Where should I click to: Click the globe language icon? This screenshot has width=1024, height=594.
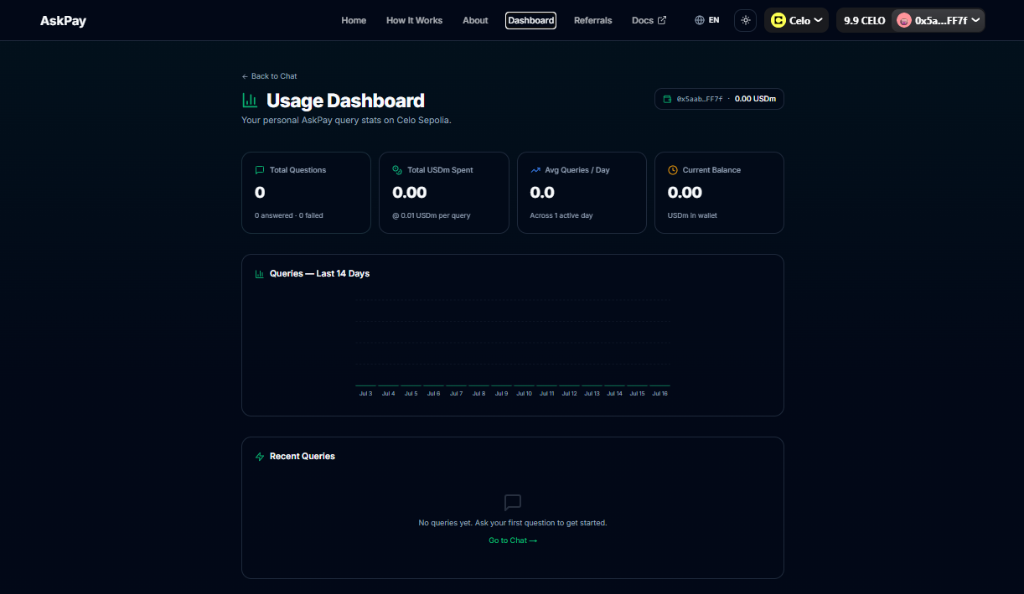coord(699,20)
